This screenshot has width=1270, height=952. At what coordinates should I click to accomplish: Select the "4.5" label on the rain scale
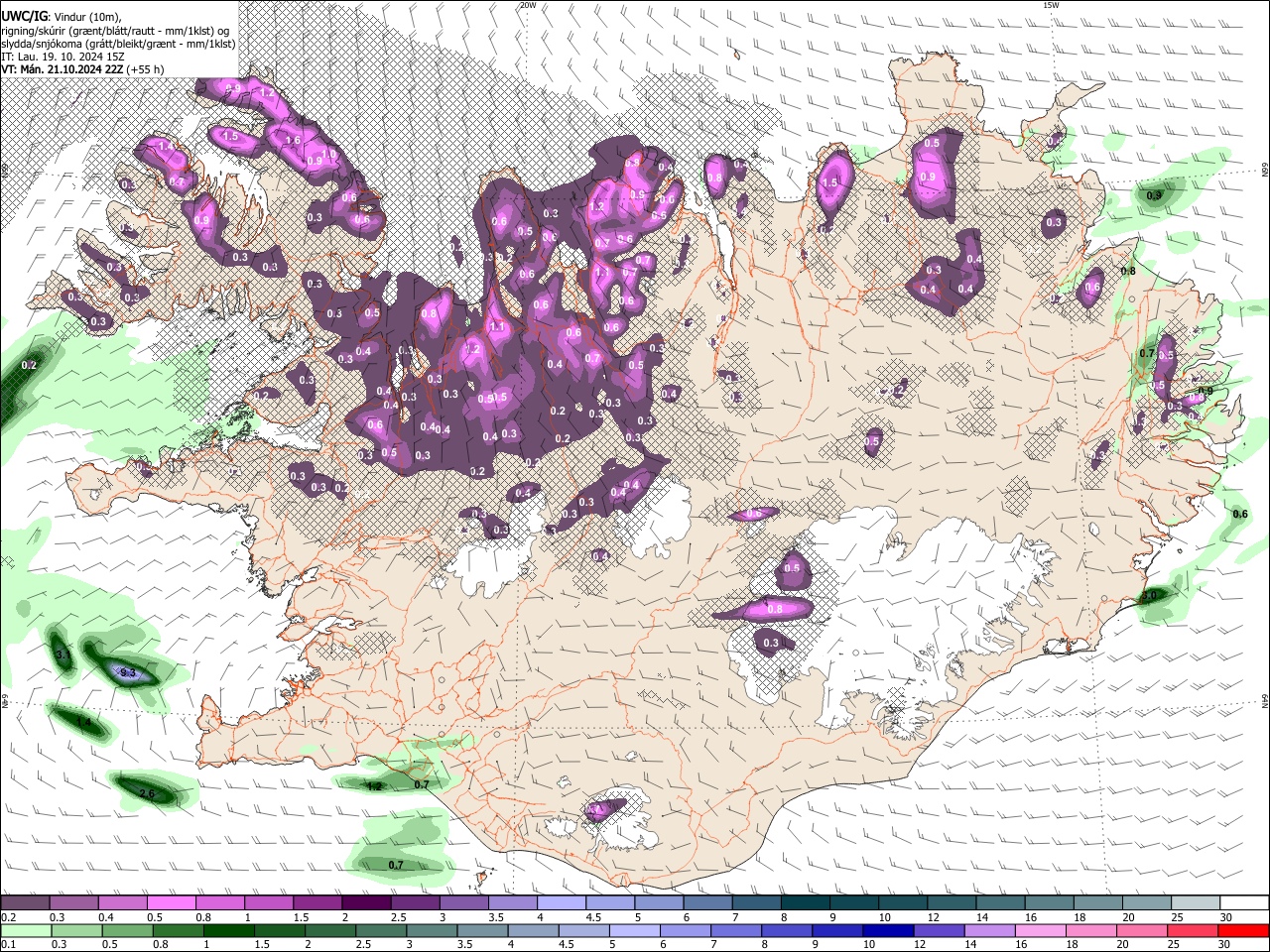566,944
